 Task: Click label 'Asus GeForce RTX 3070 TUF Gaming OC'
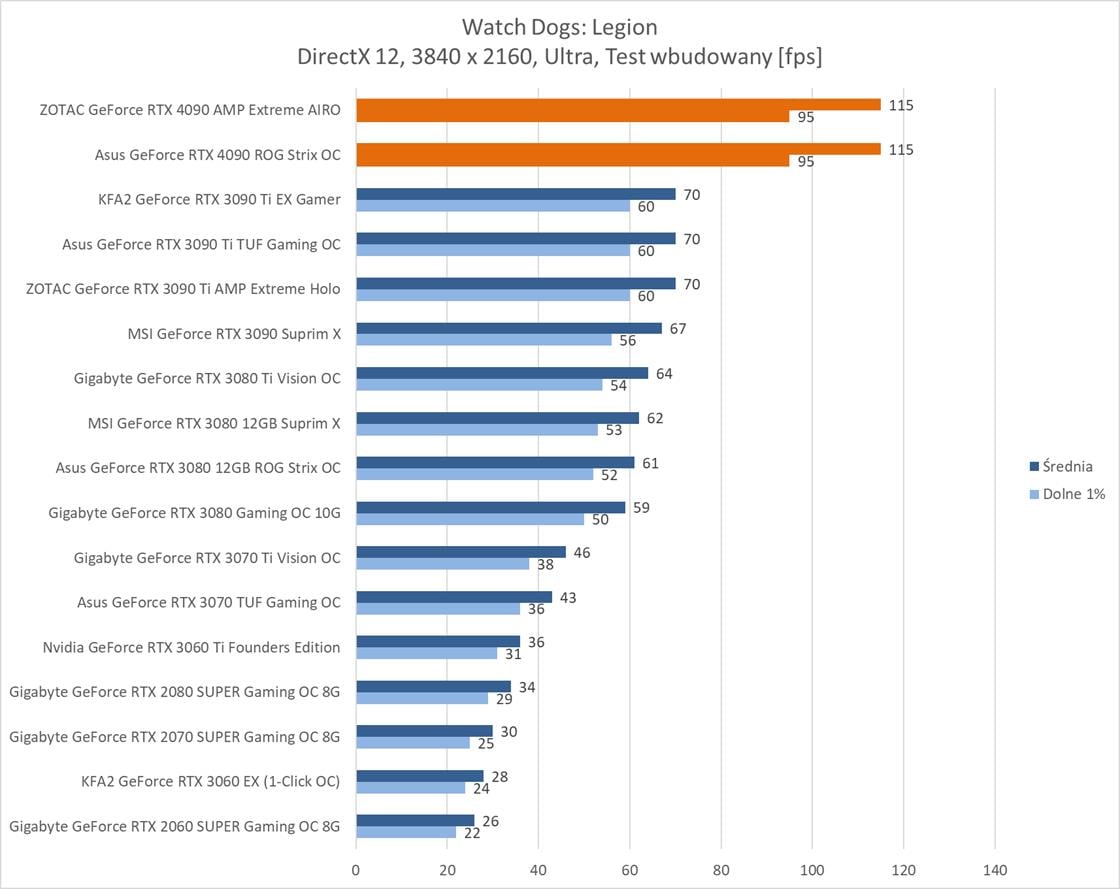pyautogui.click(x=209, y=603)
